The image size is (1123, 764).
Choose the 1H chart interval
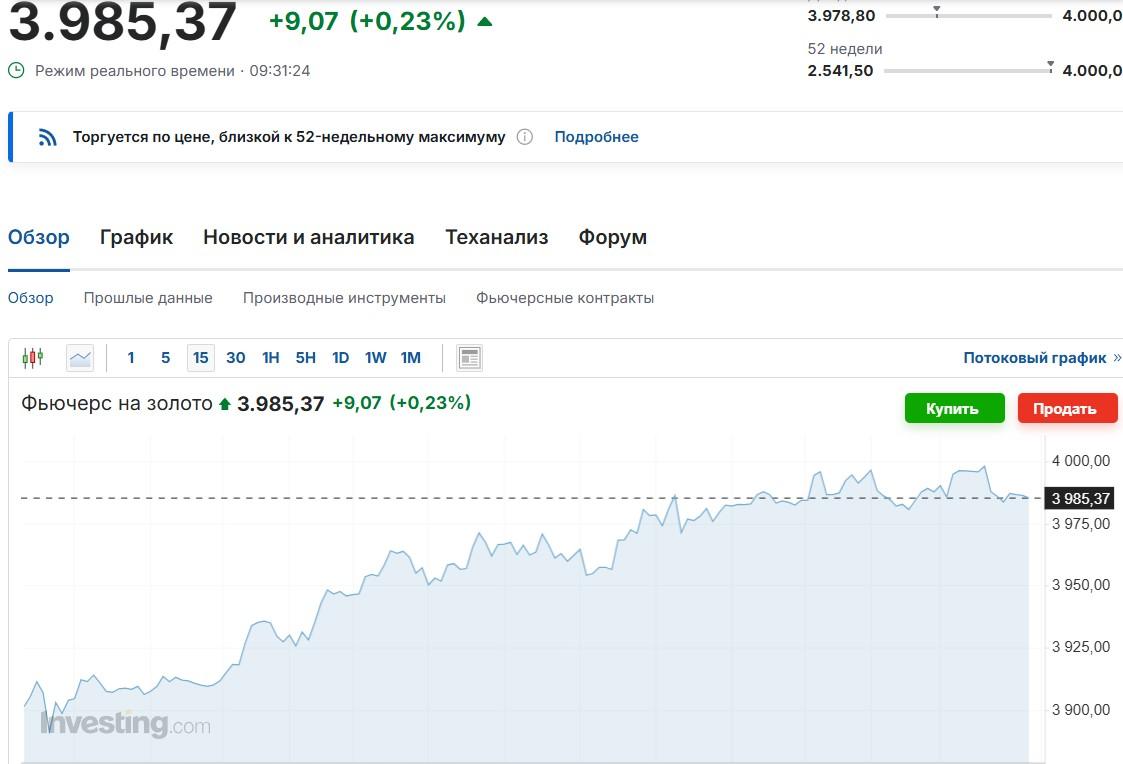270,357
